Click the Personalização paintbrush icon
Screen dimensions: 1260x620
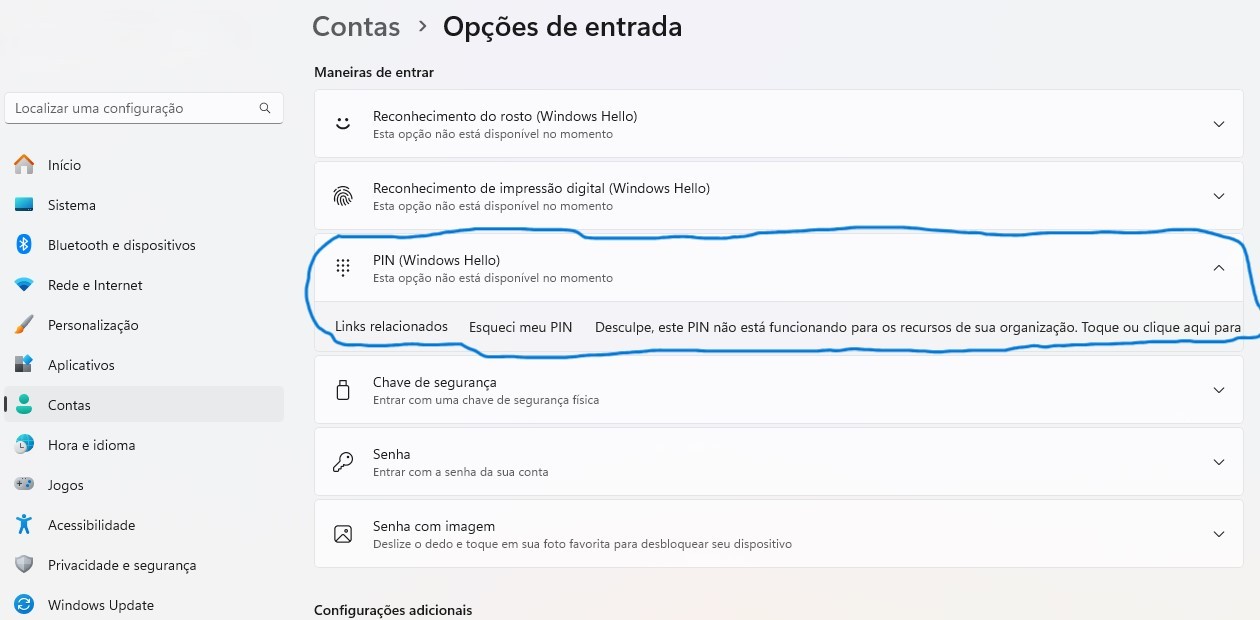click(24, 325)
